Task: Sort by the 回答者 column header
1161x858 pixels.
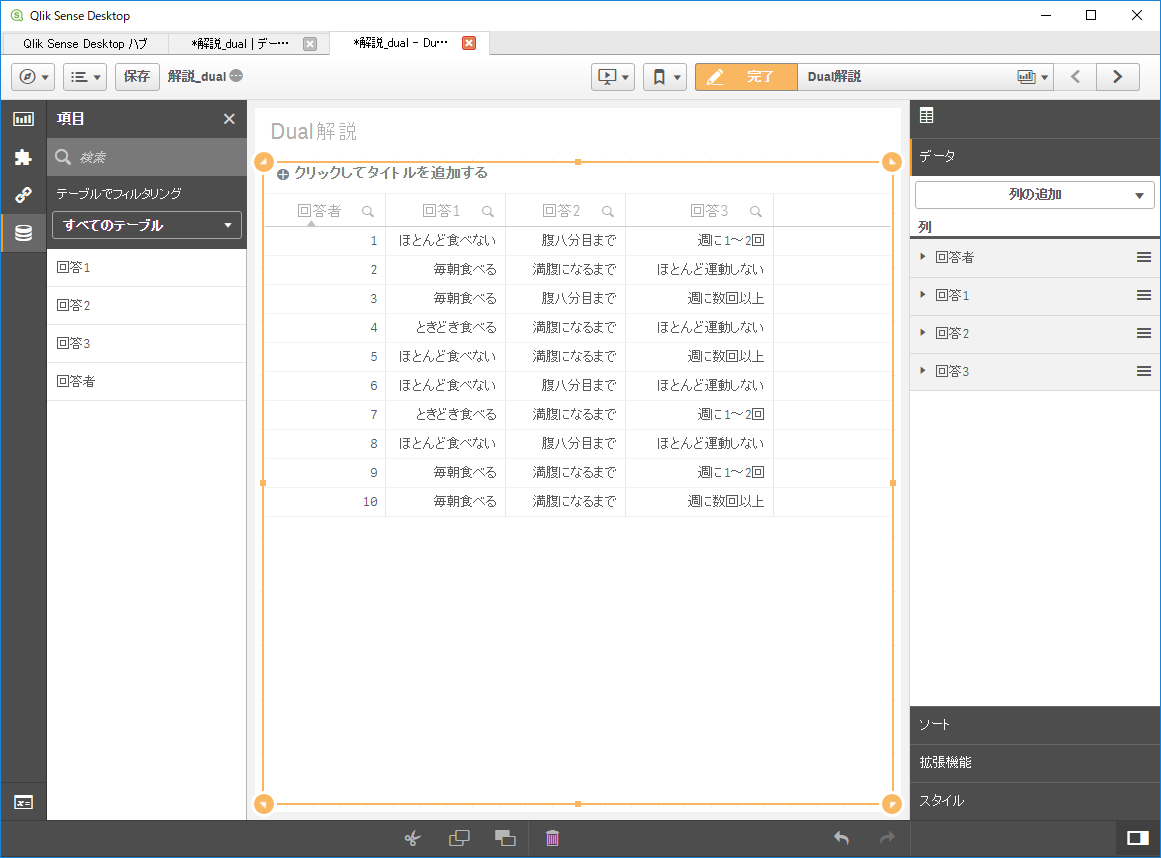Action: pyautogui.click(x=319, y=212)
